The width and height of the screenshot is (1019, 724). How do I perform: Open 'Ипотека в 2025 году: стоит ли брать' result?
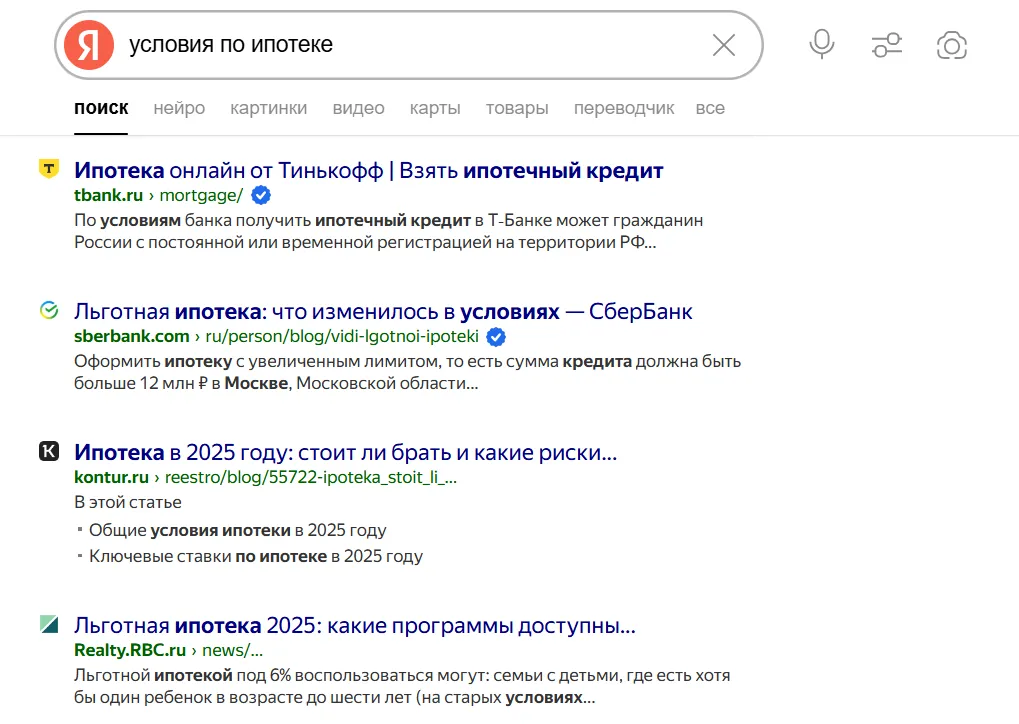point(345,452)
